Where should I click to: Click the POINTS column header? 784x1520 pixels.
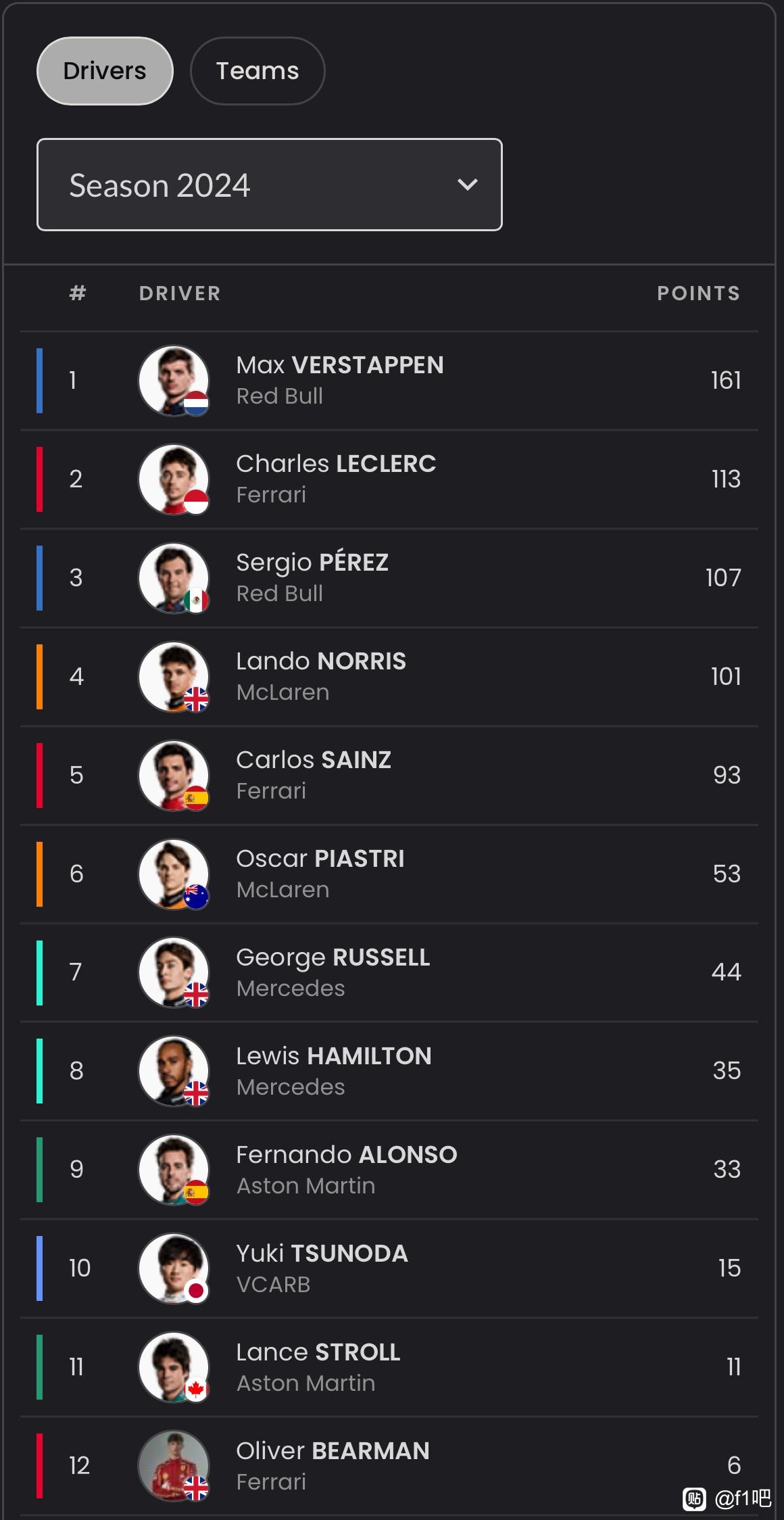699,293
